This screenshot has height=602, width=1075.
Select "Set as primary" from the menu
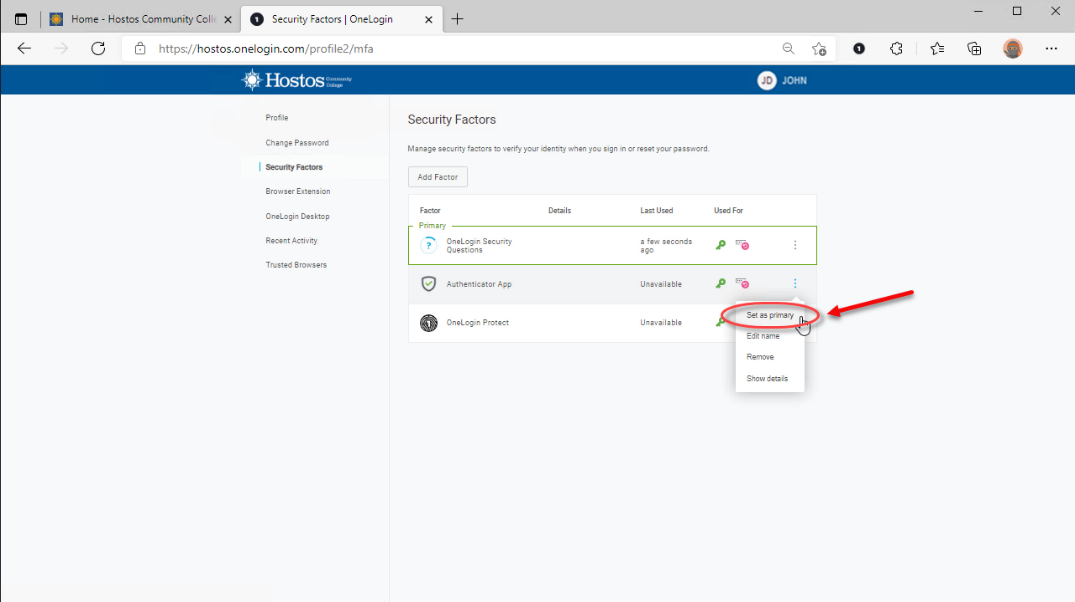click(x=770, y=315)
